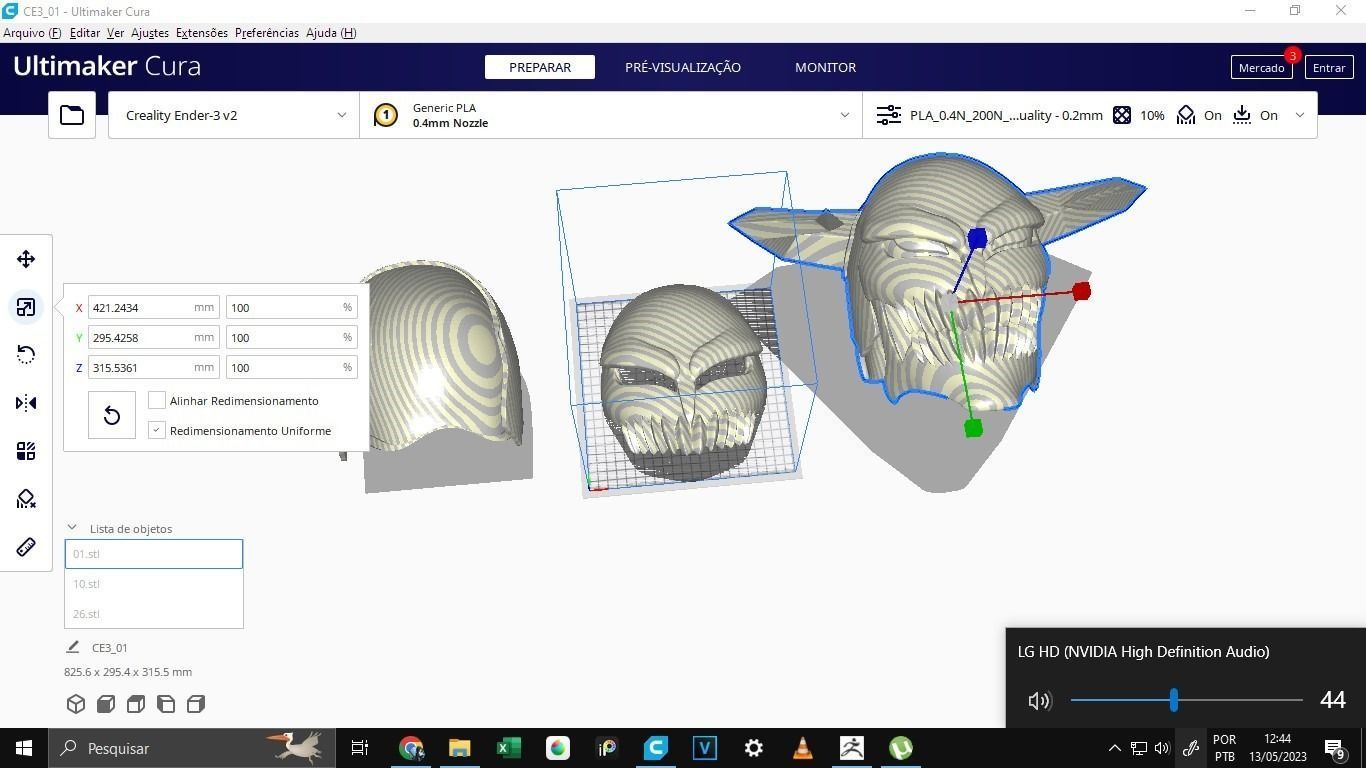Open the Extensões menu

click(202, 33)
